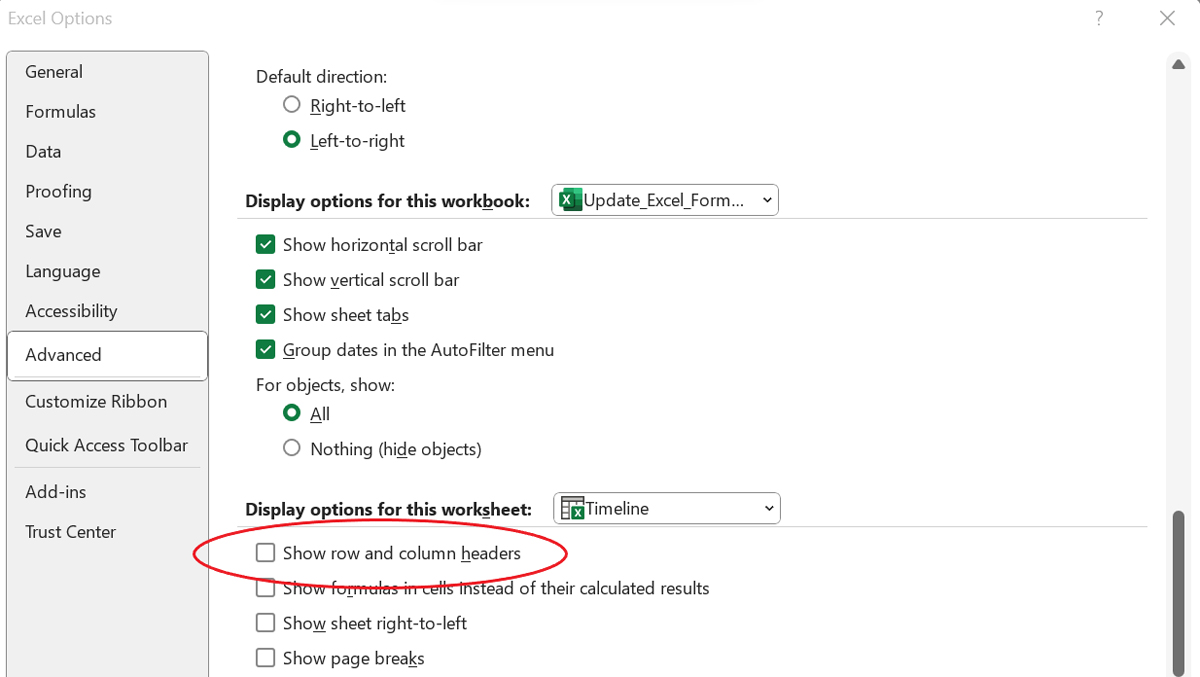Select Nothing (hide objects) for objects
This screenshot has width=1200, height=677.
click(x=291, y=448)
